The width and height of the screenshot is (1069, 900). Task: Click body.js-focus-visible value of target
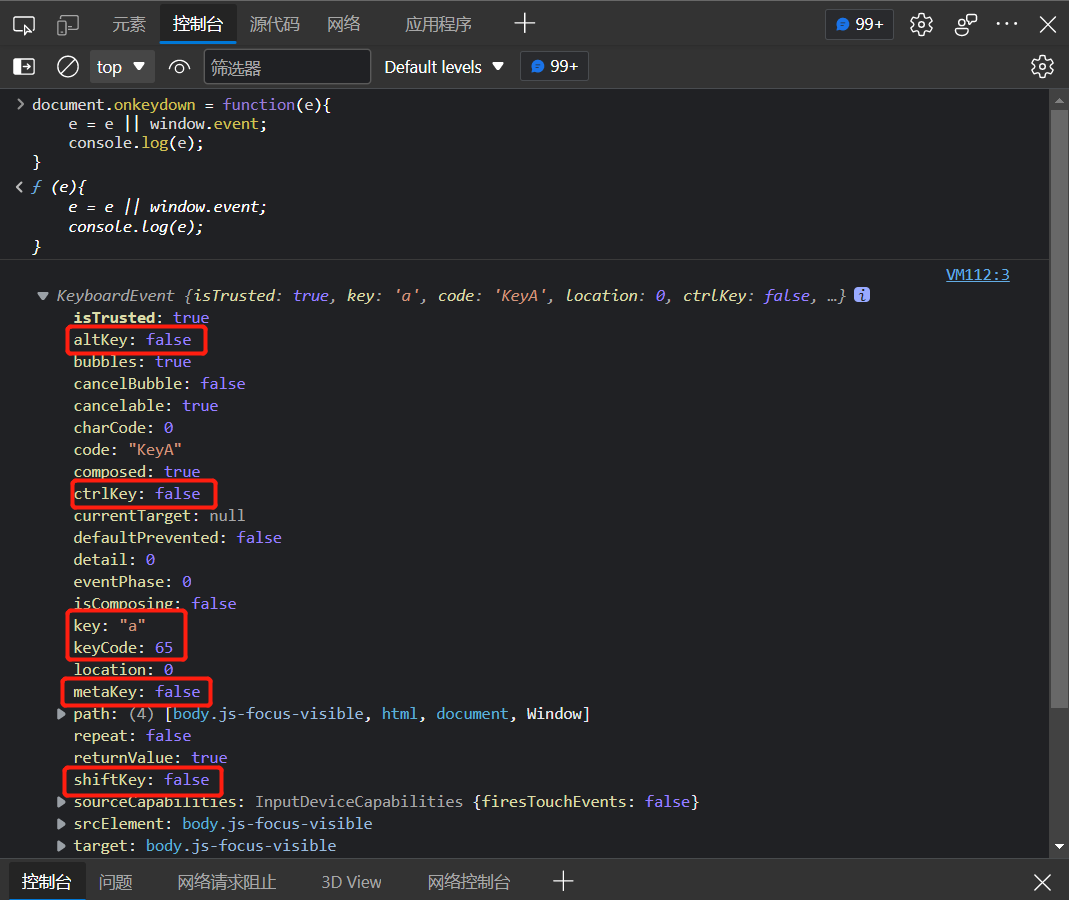[241, 845]
